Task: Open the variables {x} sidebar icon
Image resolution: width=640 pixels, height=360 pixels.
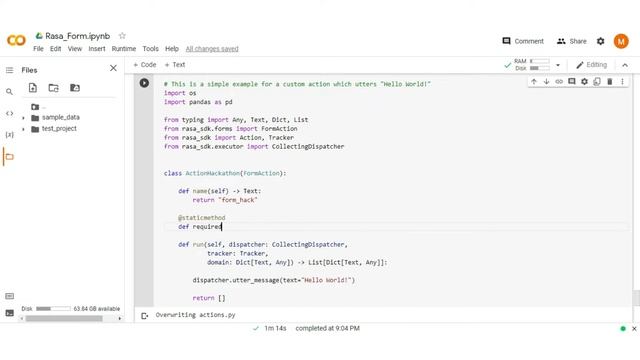Action: point(9,135)
